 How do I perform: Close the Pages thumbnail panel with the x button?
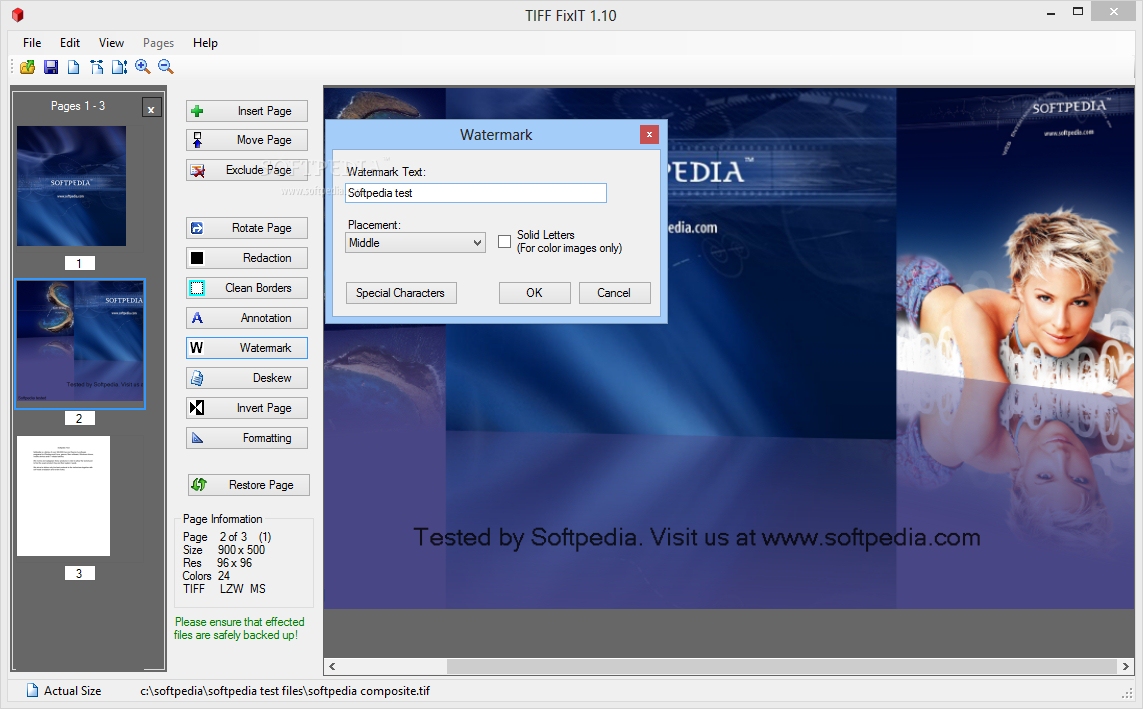[151, 109]
